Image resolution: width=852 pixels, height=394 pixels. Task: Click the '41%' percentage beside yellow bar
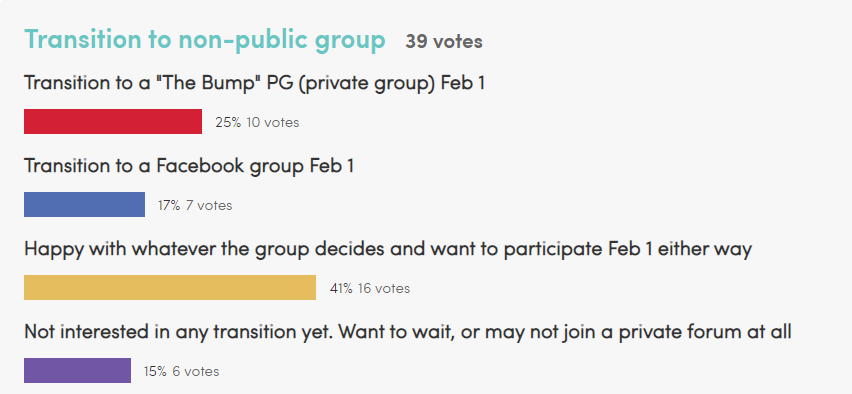tap(341, 289)
